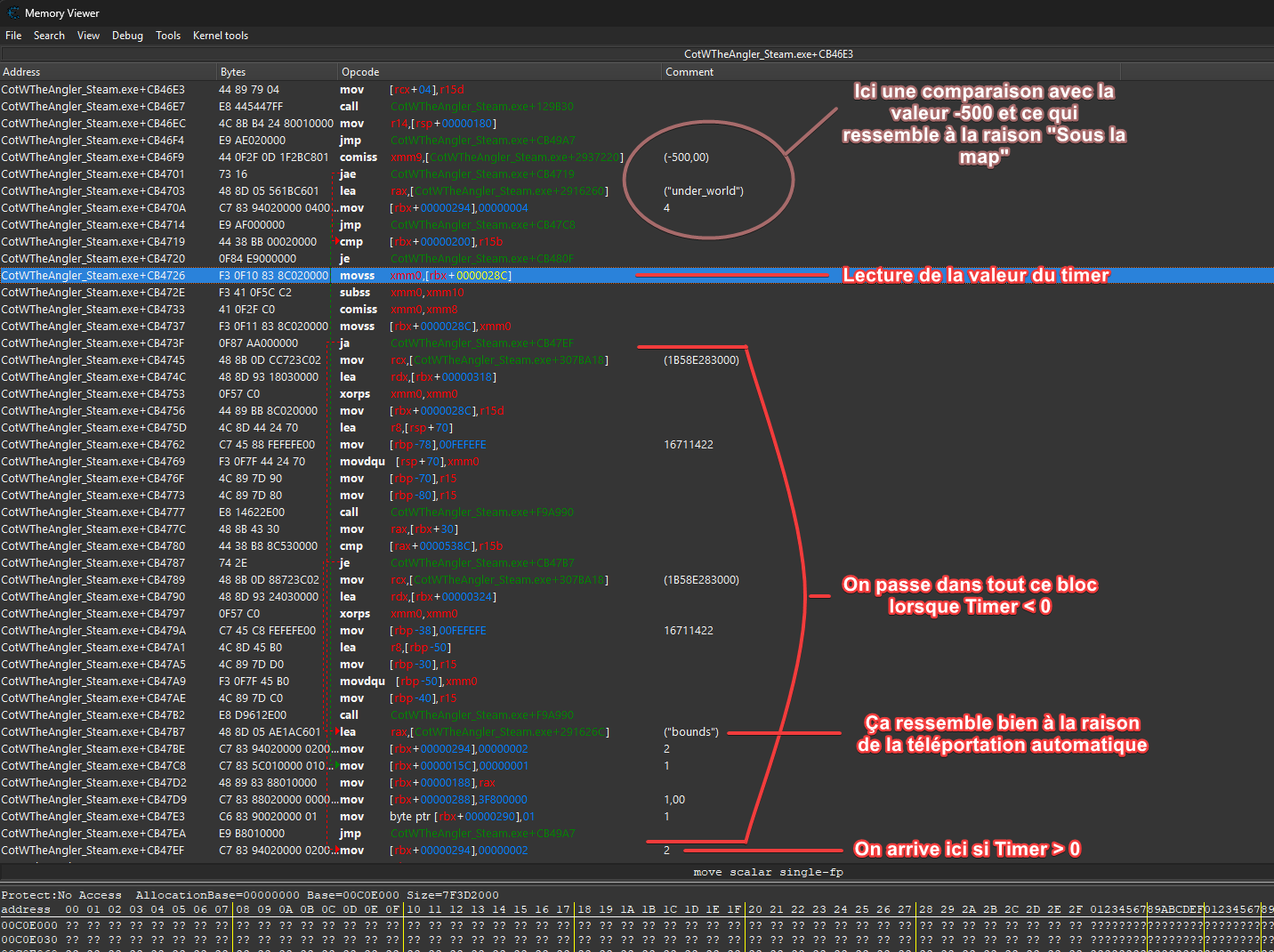This screenshot has height=952, width=1274.
Task: Select the call row at address CB4777
Action: tap(637, 512)
